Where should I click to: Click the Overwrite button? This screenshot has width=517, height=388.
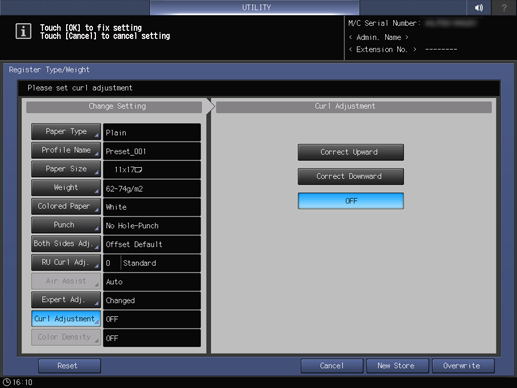tap(463, 366)
